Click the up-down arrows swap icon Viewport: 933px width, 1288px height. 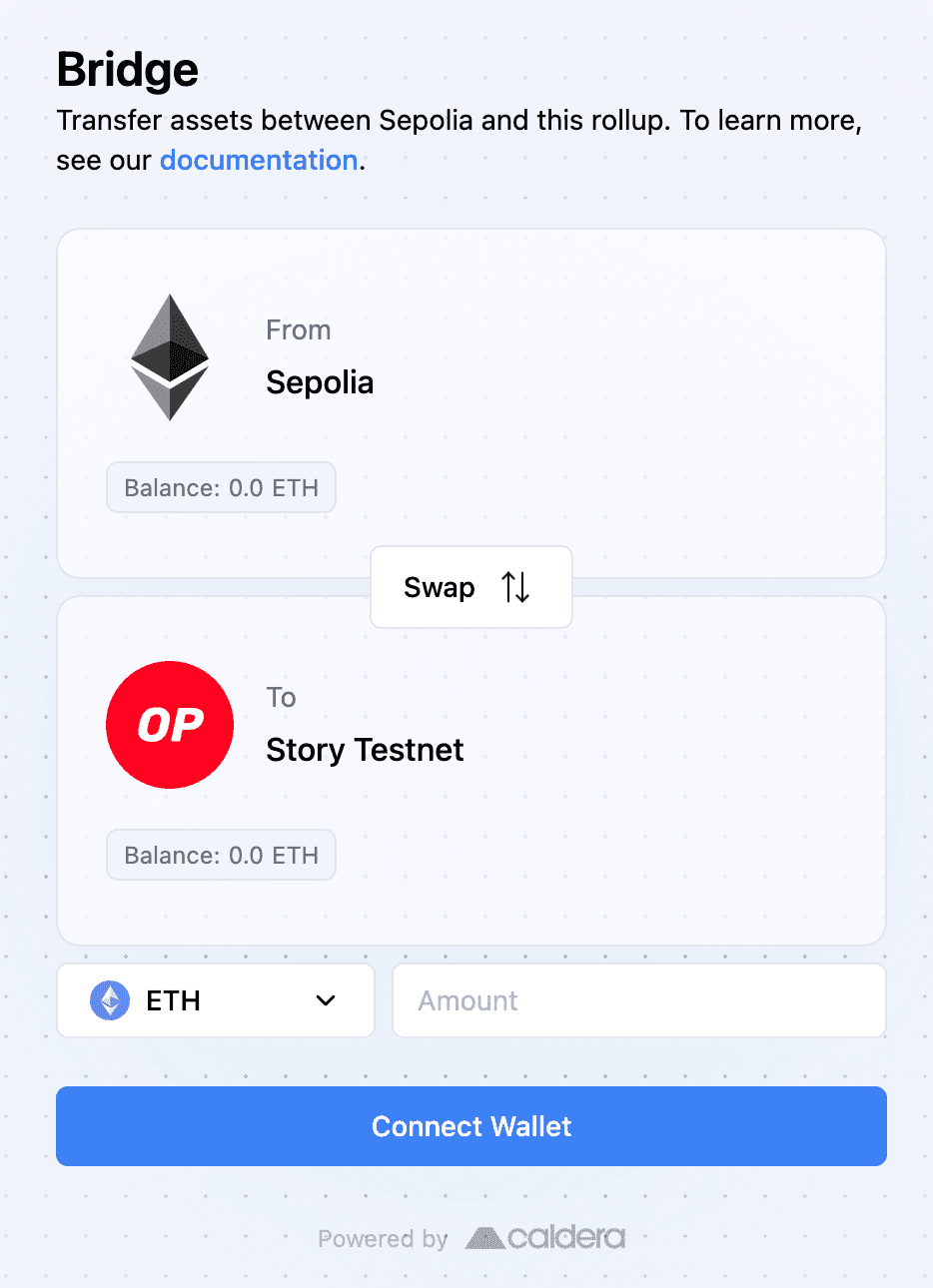[x=515, y=587]
